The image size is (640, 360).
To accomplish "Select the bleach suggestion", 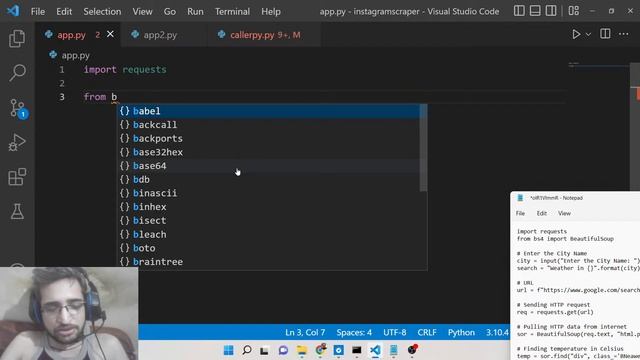I will click(x=269, y=234).
